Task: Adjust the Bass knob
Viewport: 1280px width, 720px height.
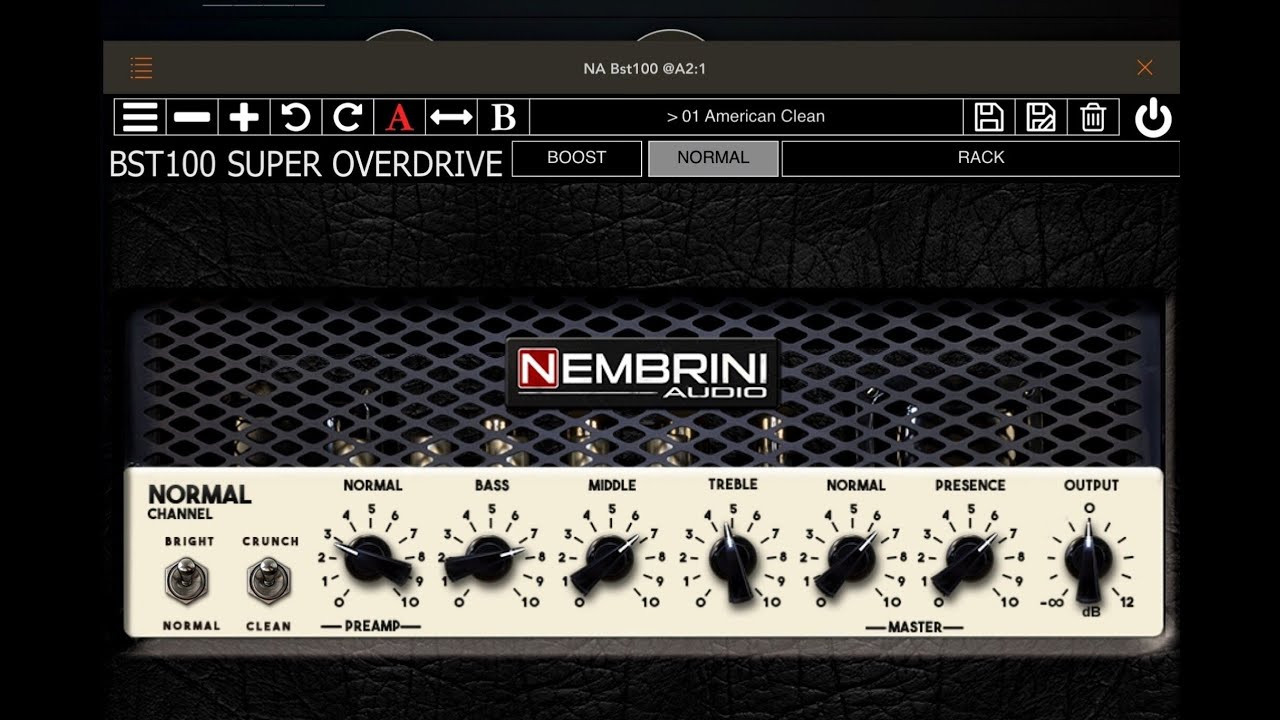Action: 490,559
